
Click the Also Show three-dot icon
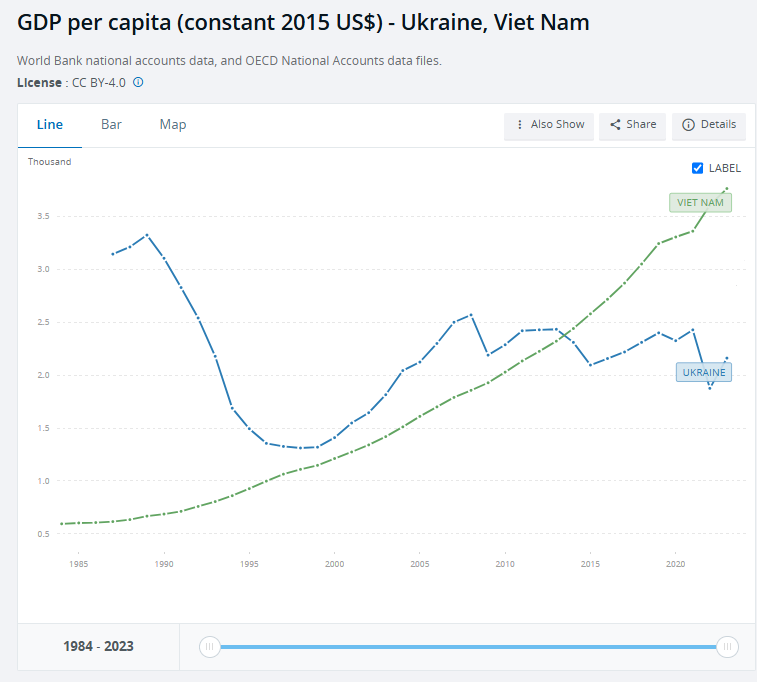pos(519,125)
